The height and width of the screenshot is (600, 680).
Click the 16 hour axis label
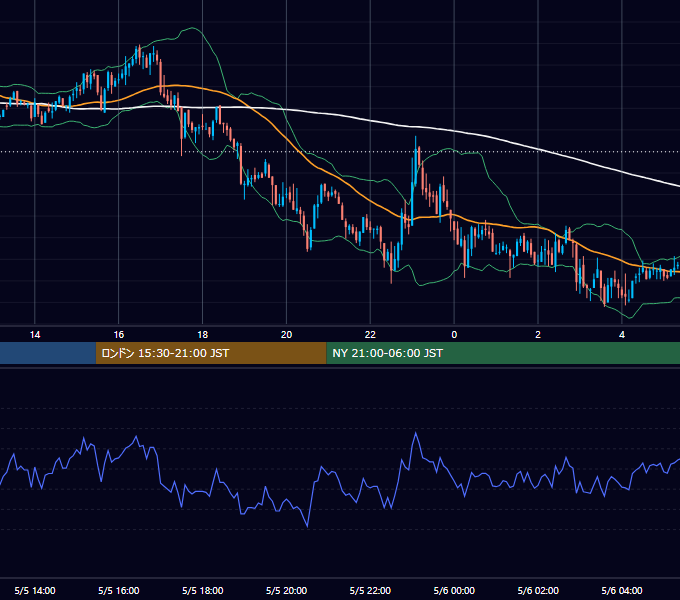(118, 335)
